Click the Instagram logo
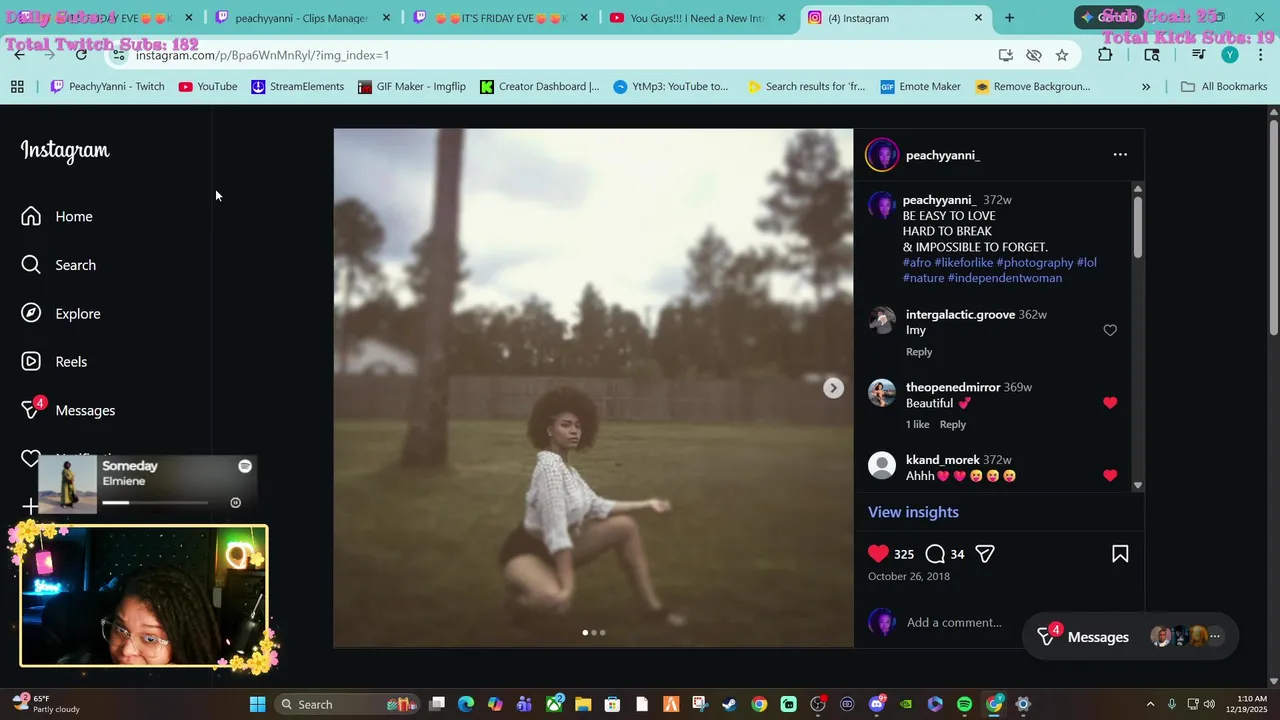This screenshot has width=1280, height=720. 65,151
